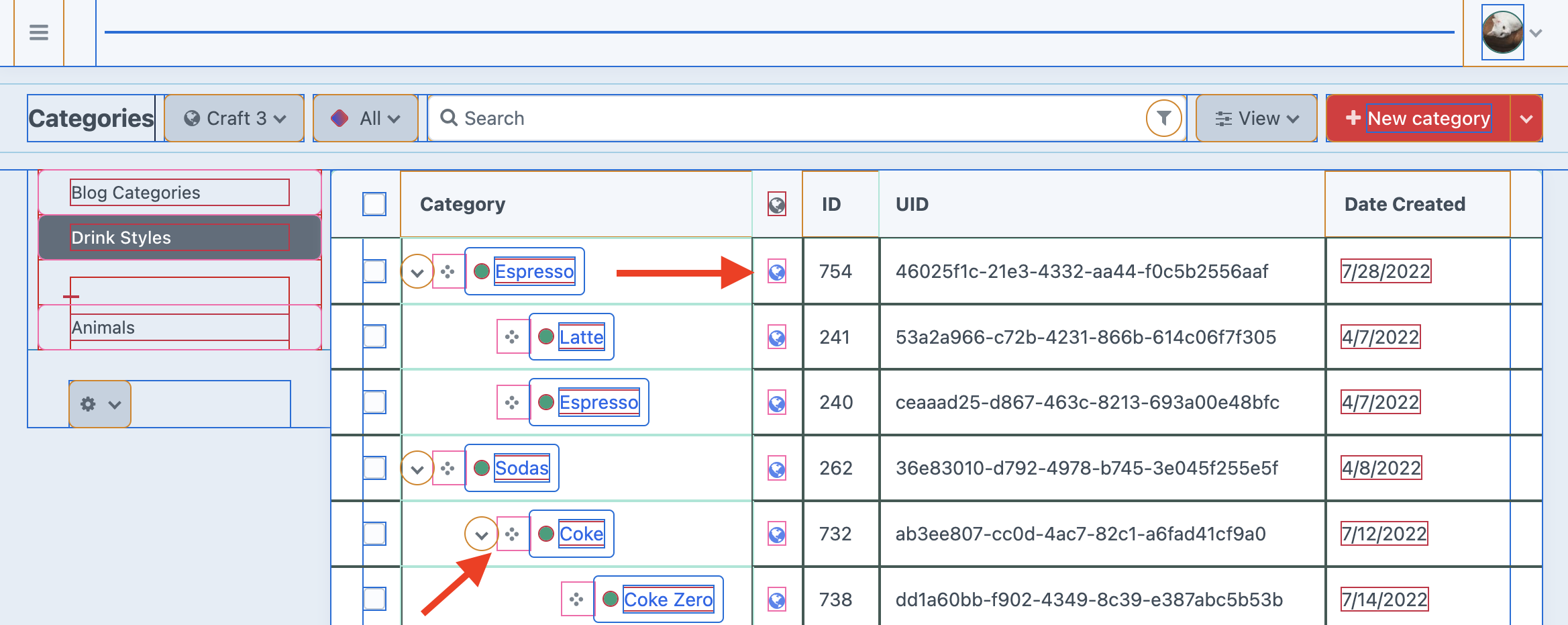Click the move handle beside Sodas
Screen dimensions: 1568x625
[x=448, y=468]
